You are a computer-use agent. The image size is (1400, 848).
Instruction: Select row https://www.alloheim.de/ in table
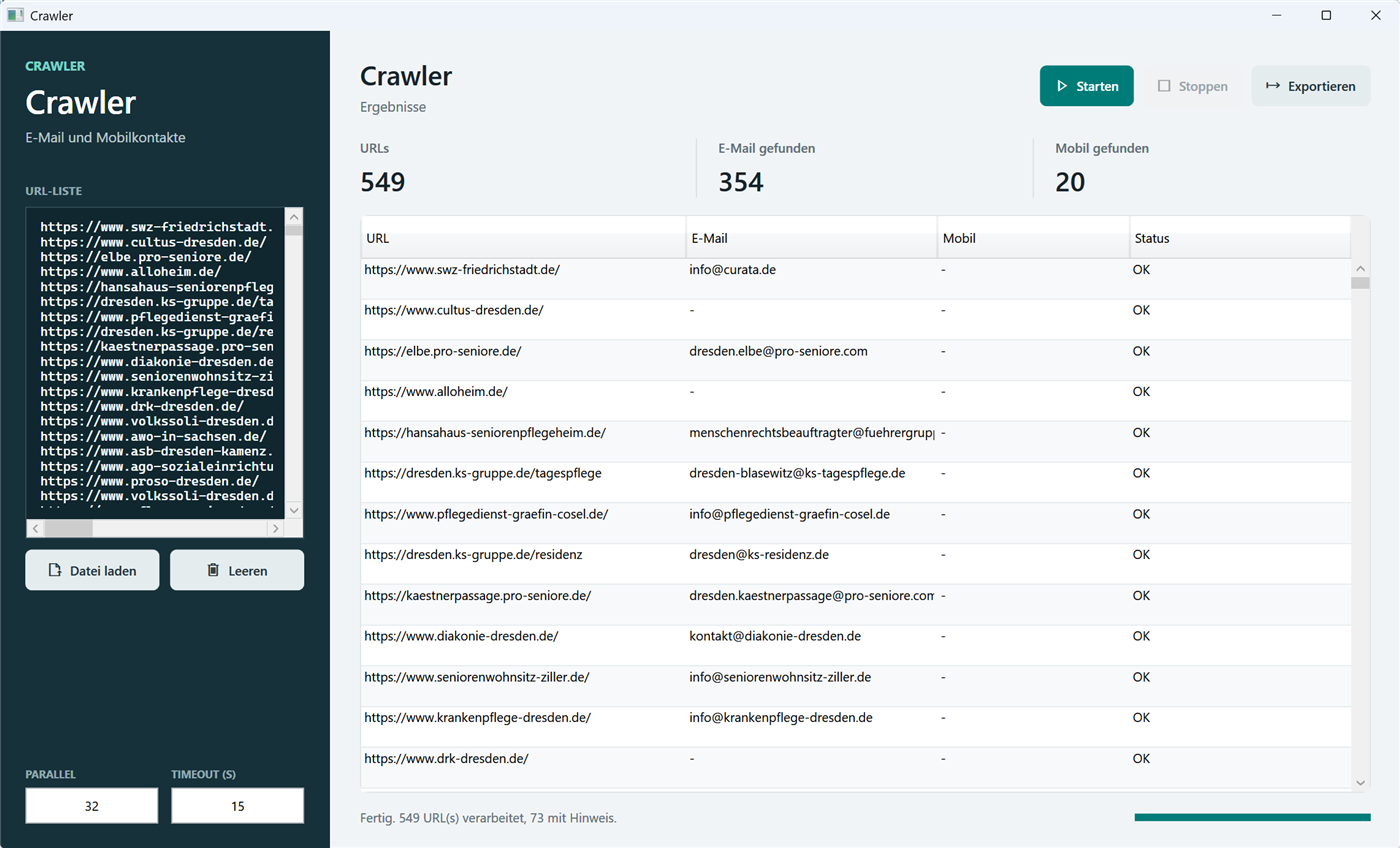coord(855,401)
